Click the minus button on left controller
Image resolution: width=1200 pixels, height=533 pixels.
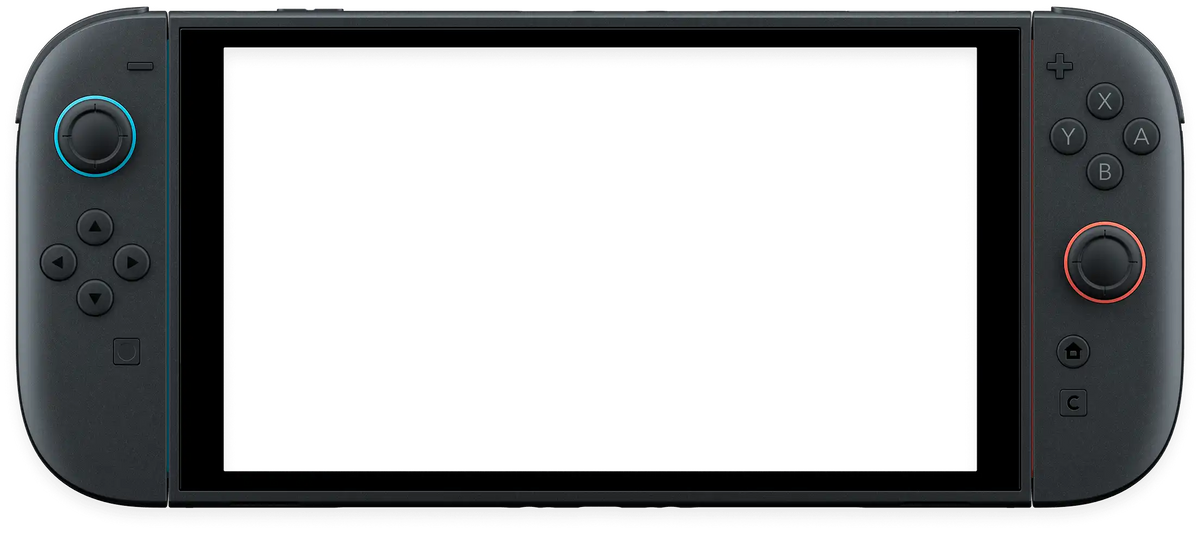(141, 67)
